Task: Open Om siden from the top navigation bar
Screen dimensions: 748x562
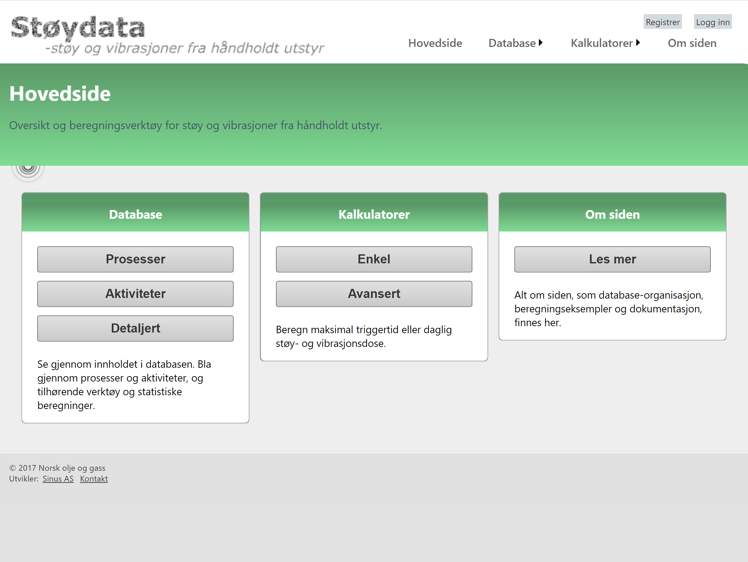Action: click(692, 43)
